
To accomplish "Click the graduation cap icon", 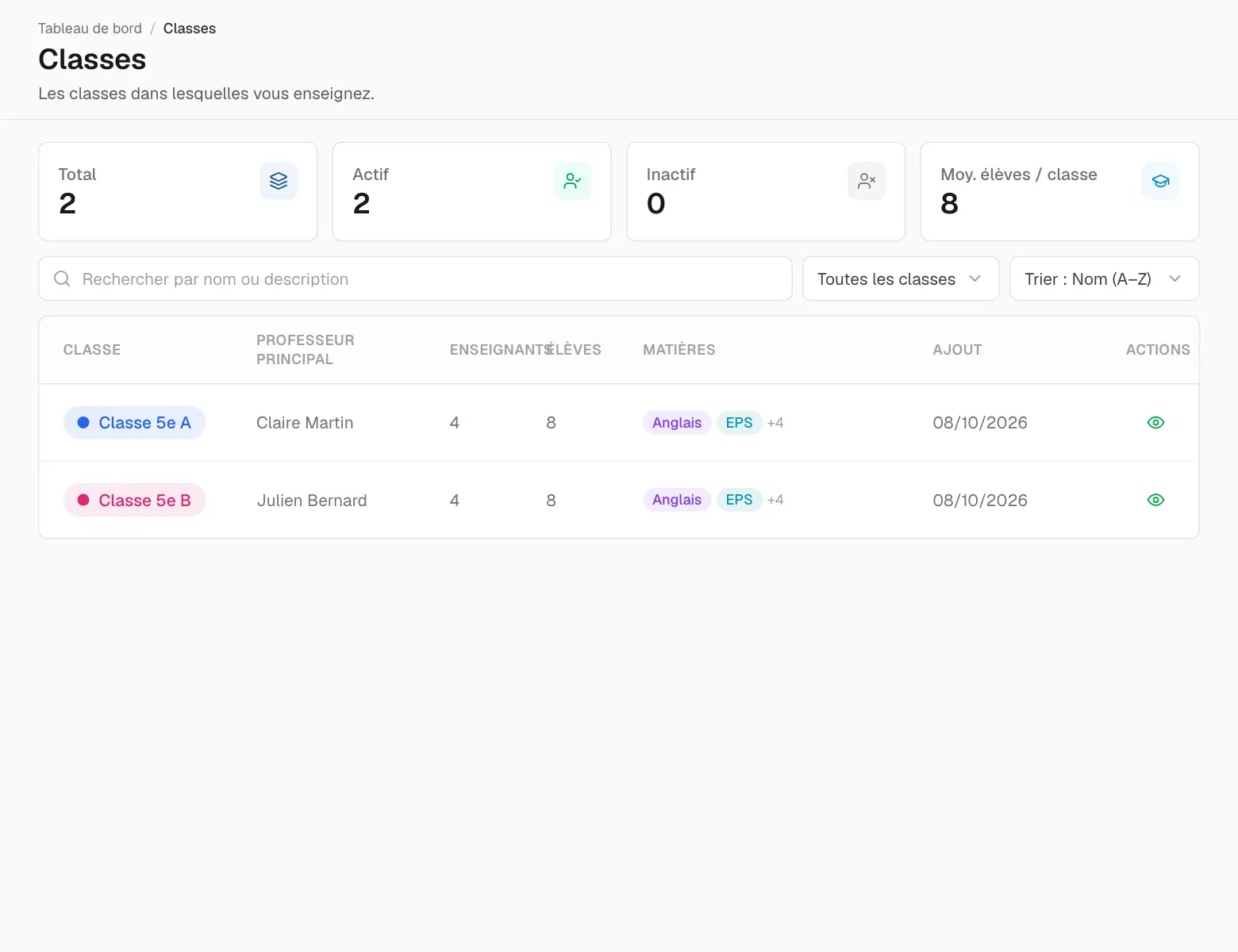I will [x=1160, y=181].
